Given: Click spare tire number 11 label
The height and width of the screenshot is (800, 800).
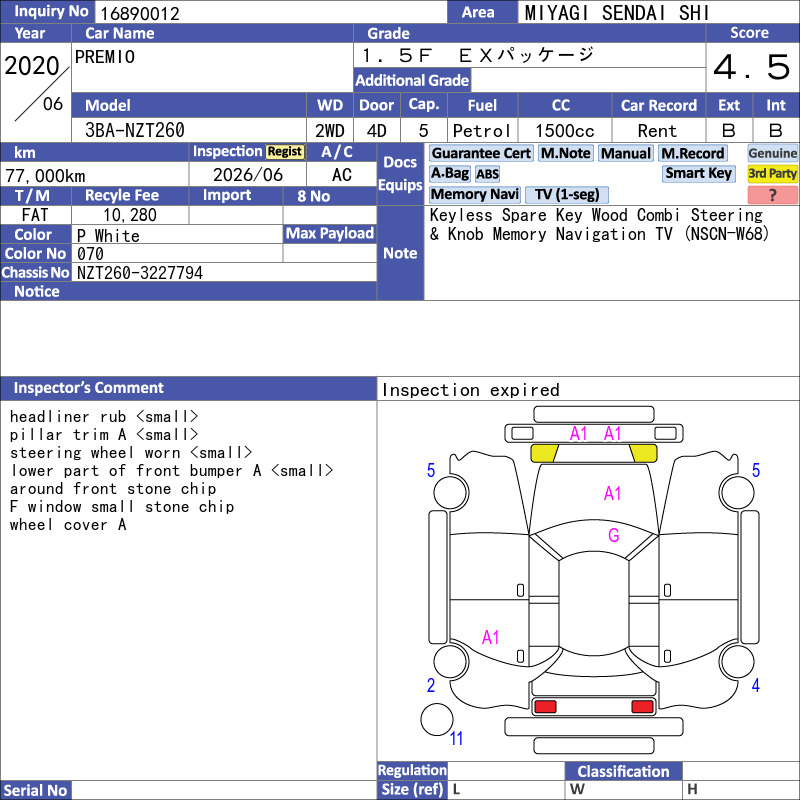Looking at the screenshot, I should tap(457, 739).
